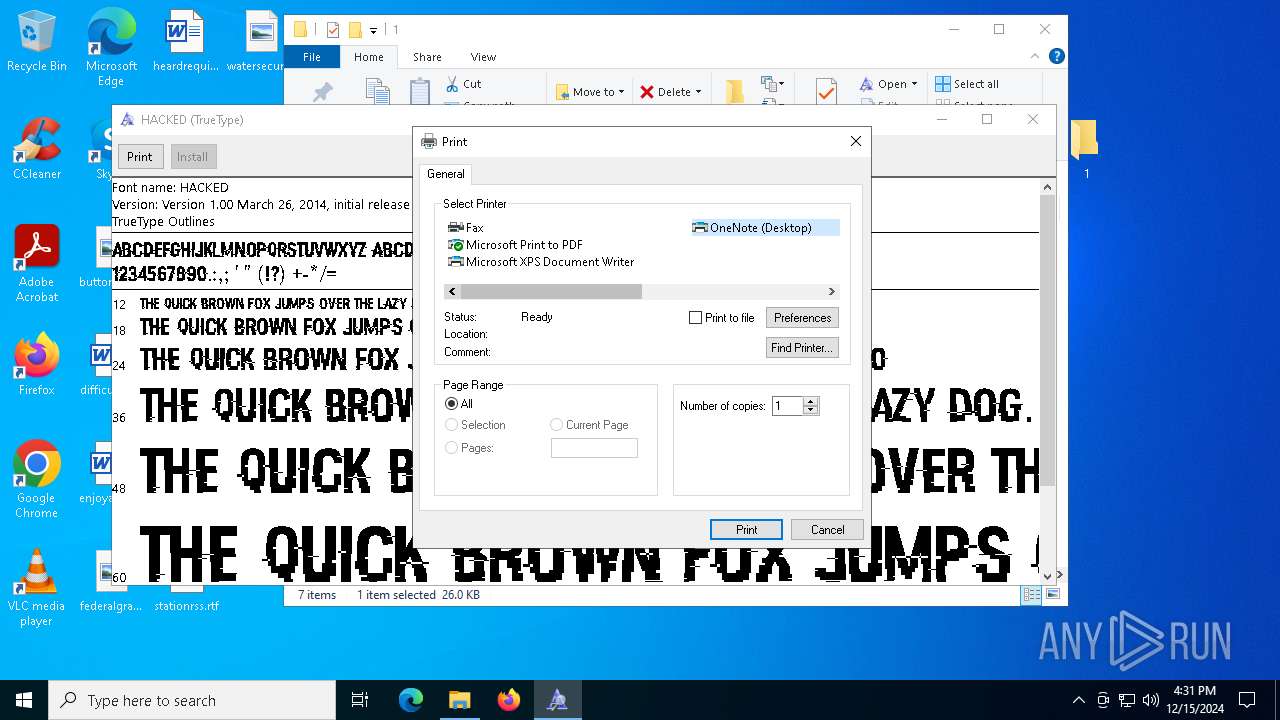The height and width of the screenshot is (720, 1280).
Task: Open Google Chrome desktop shortcut
Action: click(37, 480)
